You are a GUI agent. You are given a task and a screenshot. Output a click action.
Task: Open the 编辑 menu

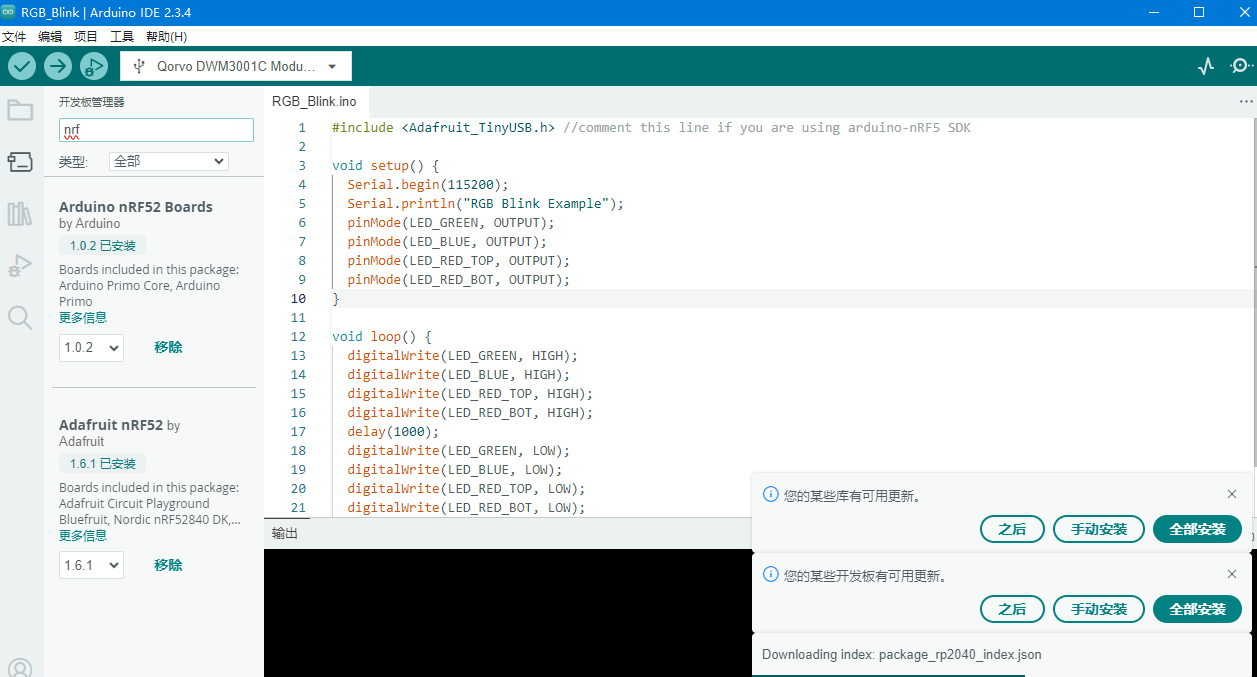click(x=50, y=36)
